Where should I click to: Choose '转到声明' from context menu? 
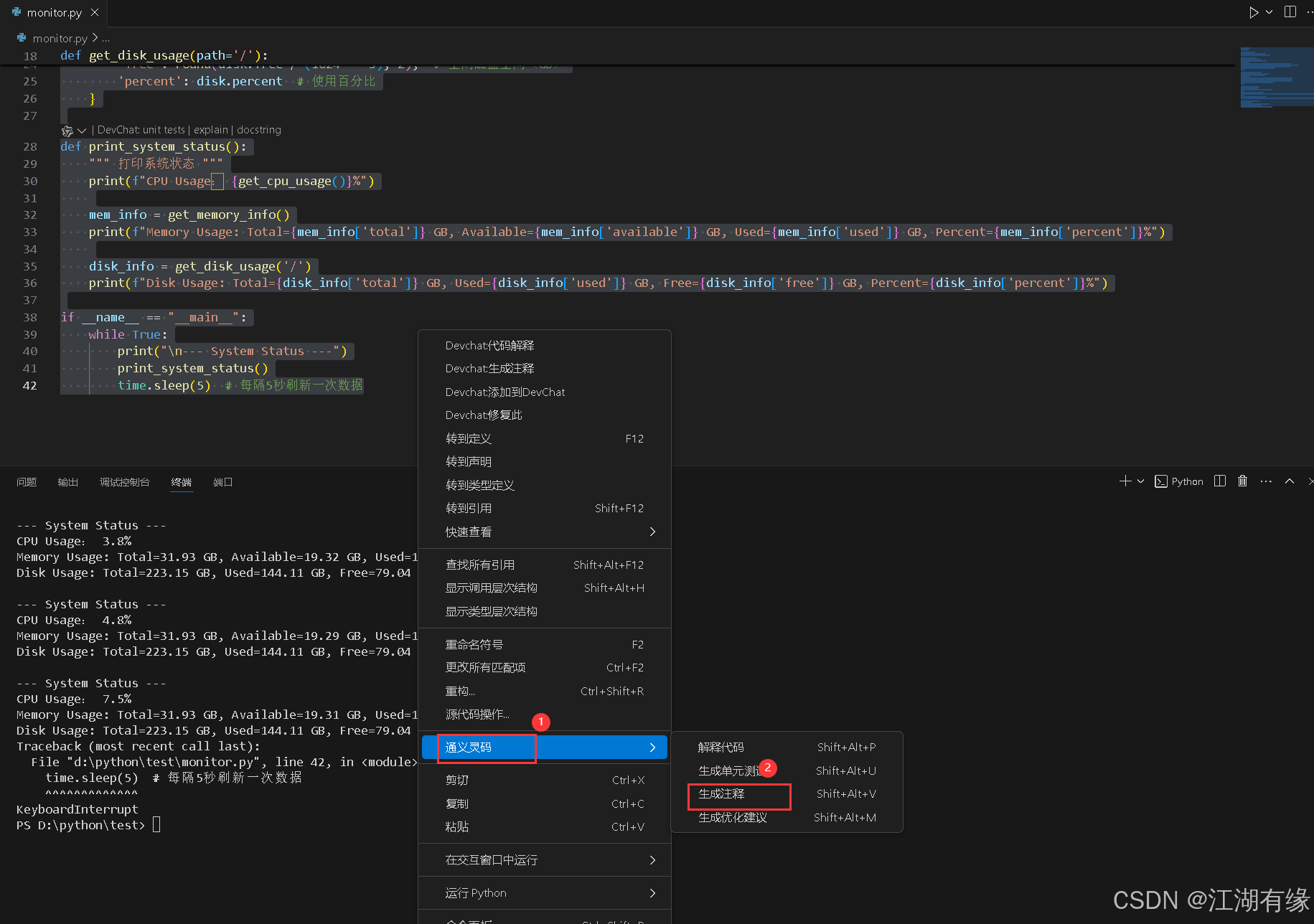545,462
